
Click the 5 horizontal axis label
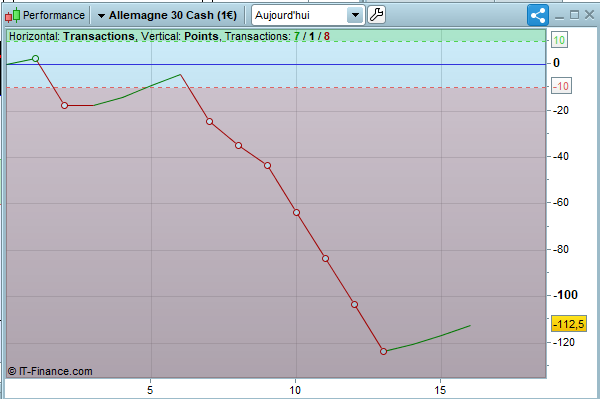pyautogui.click(x=150, y=390)
